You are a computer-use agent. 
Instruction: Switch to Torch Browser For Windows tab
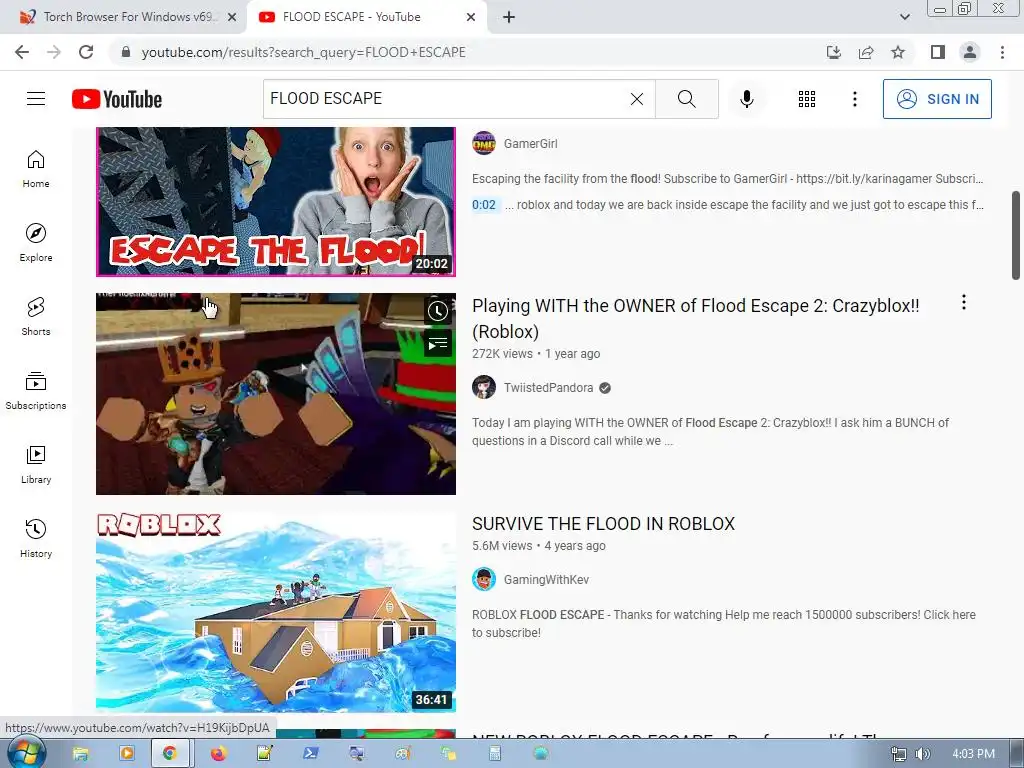(x=128, y=17)
